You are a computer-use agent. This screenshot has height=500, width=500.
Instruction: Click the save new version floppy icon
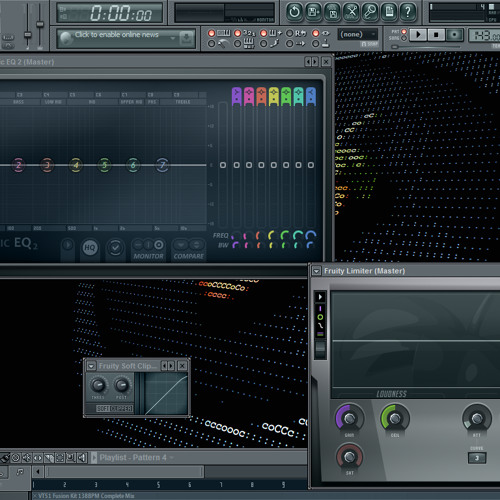pyautogui.click(x=313, y=12)
